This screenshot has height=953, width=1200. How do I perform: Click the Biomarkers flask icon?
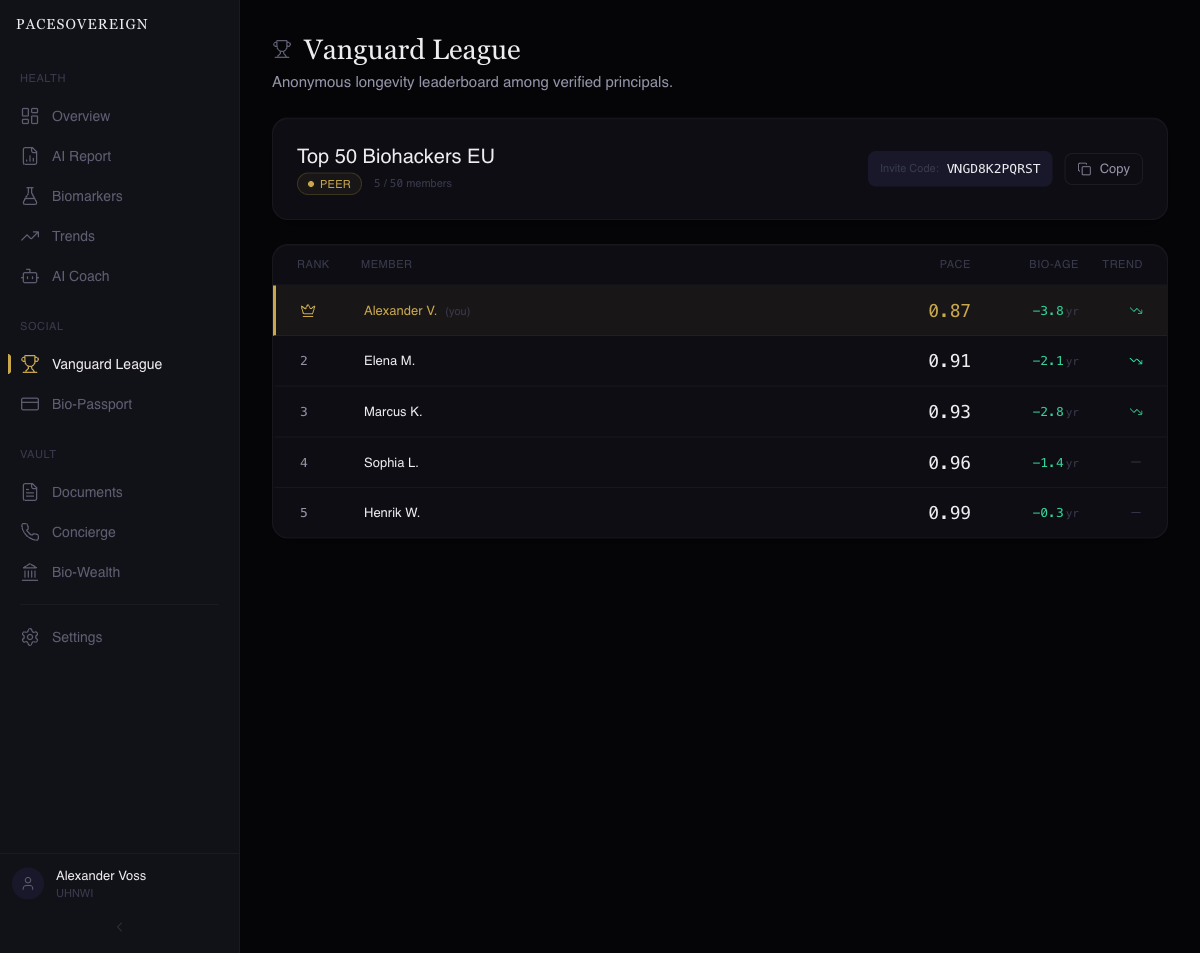pos(30,196)
